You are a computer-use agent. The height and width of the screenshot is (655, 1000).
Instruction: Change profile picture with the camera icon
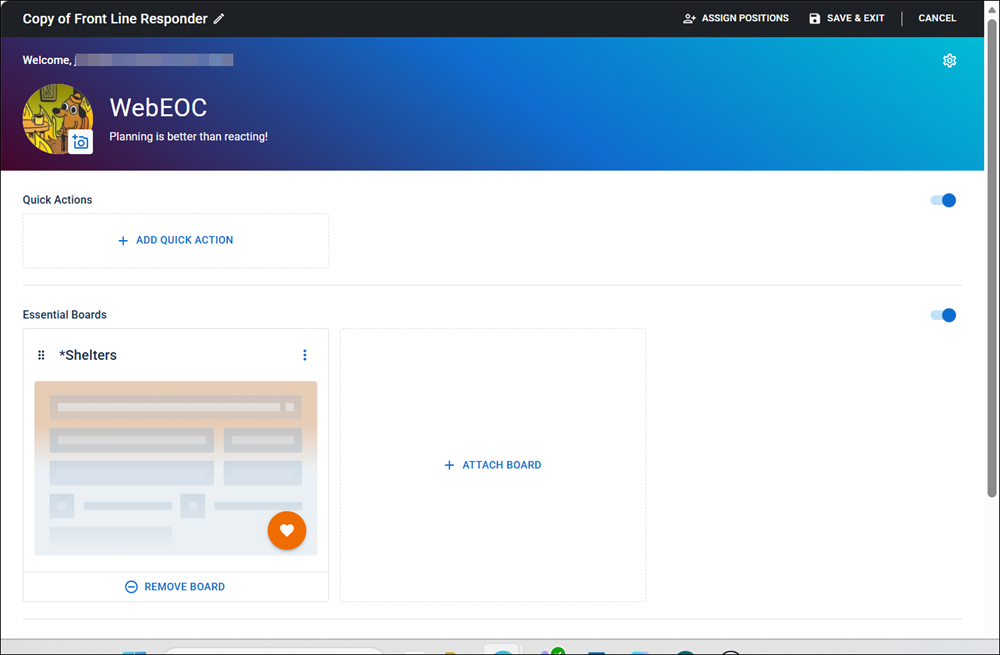click(80, 142)
